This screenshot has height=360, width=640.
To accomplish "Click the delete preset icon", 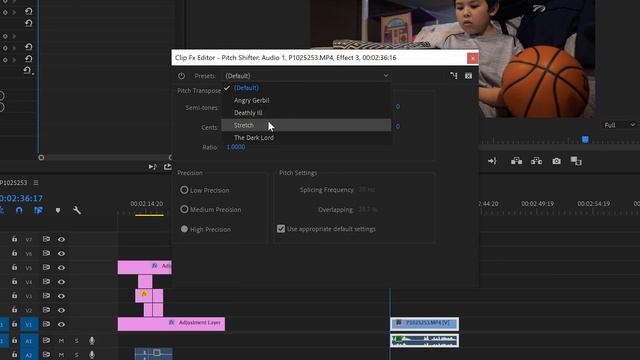I will 468,76.
